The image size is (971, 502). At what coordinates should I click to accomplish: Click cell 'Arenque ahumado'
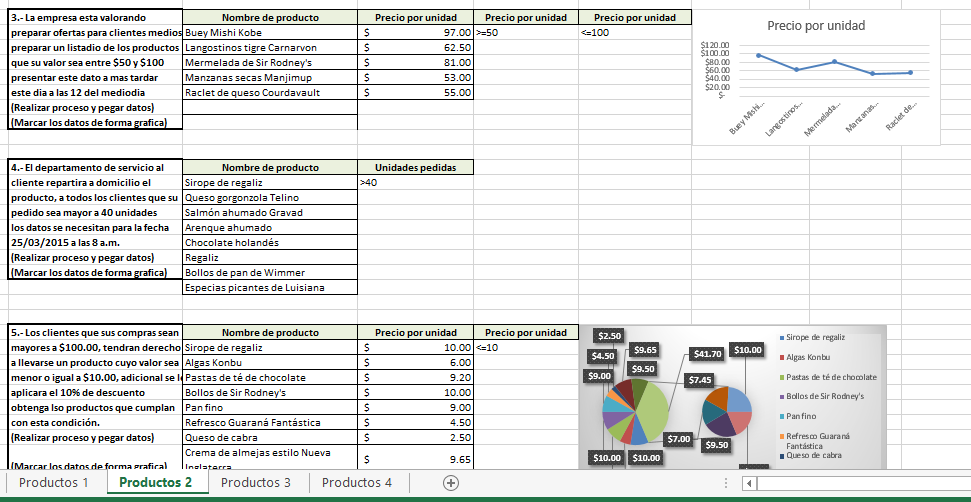click(270, 228)
